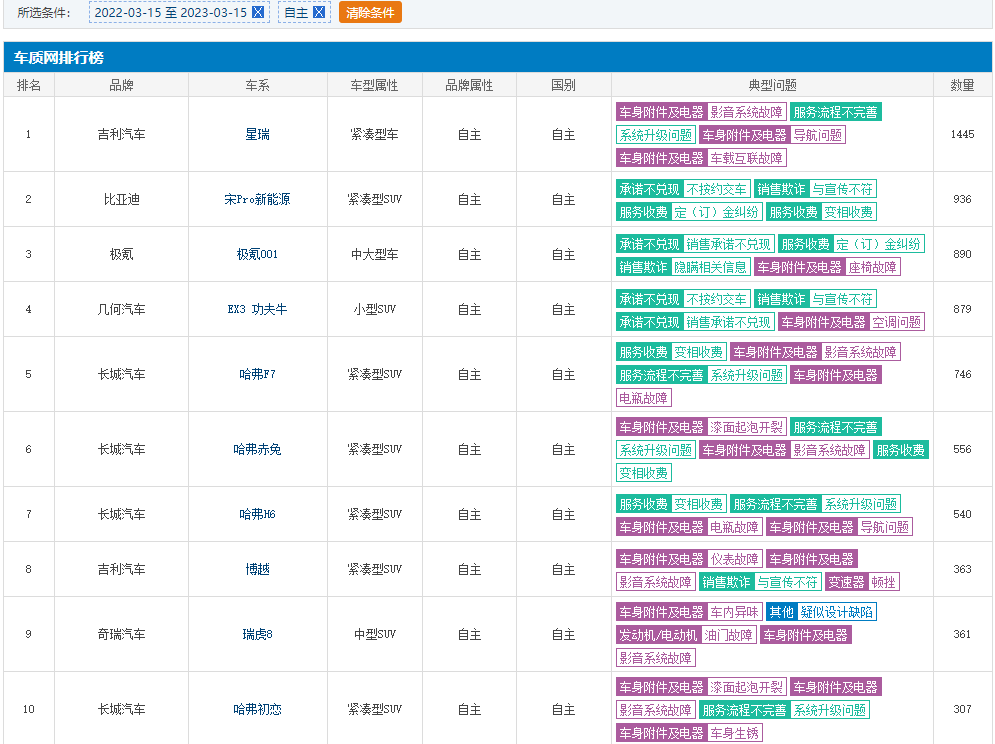Open the 哈弗赤兔 car series link
995x744 pixels.
pos(258,449)
